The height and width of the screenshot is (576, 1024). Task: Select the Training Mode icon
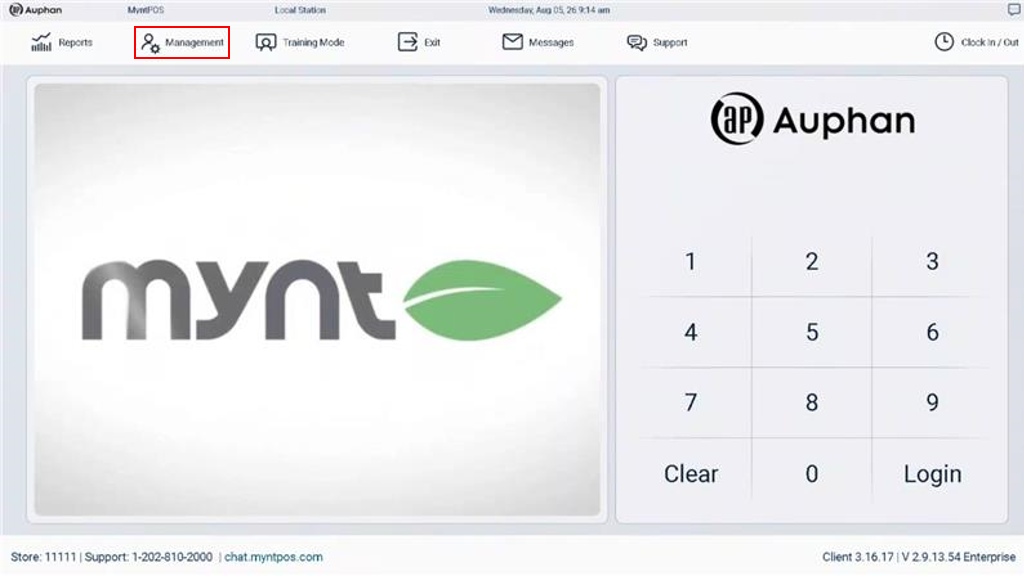[x=266, y=43]
